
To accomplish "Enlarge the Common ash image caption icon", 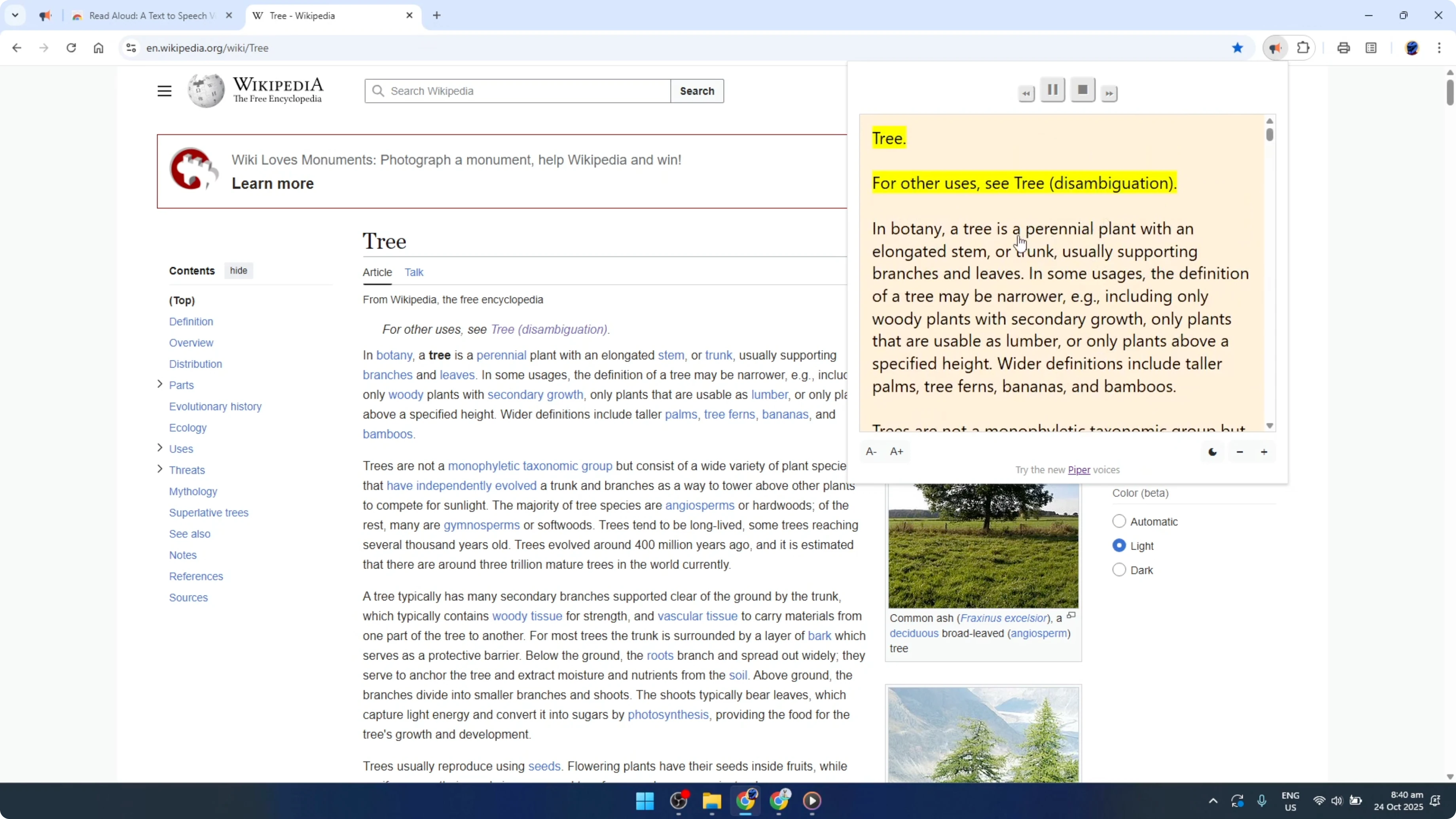I will 1071,616.
